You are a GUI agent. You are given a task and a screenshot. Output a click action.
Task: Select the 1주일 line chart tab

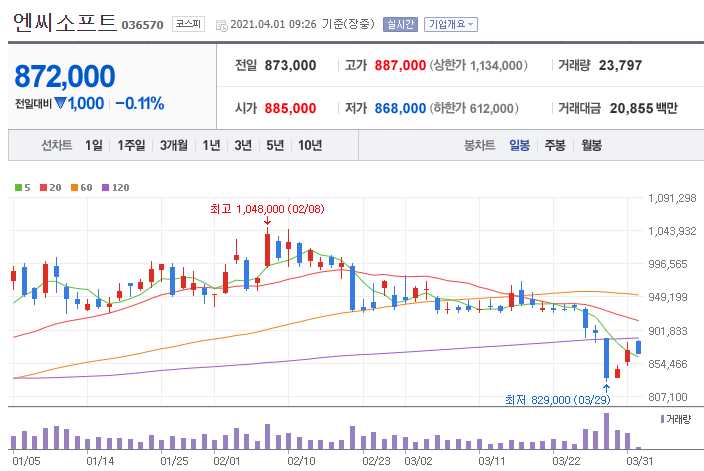tap(131, 145)
